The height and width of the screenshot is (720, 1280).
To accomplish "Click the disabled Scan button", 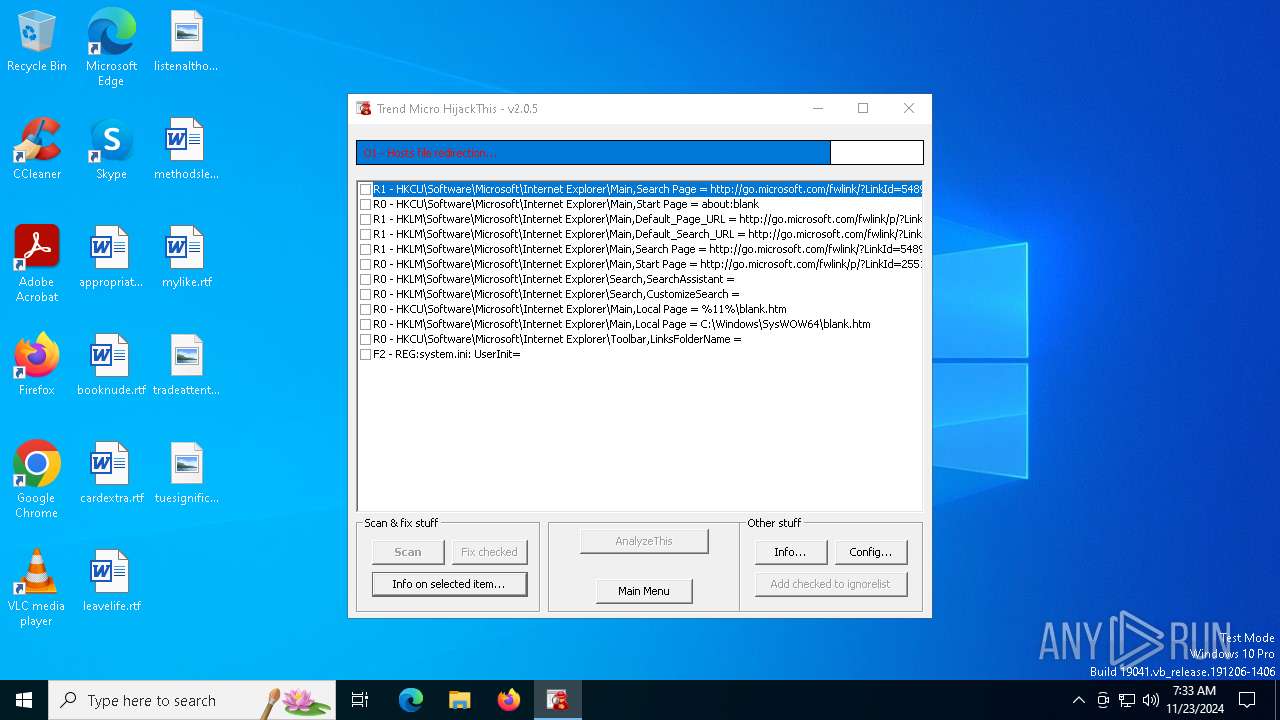I will [408, 552].
